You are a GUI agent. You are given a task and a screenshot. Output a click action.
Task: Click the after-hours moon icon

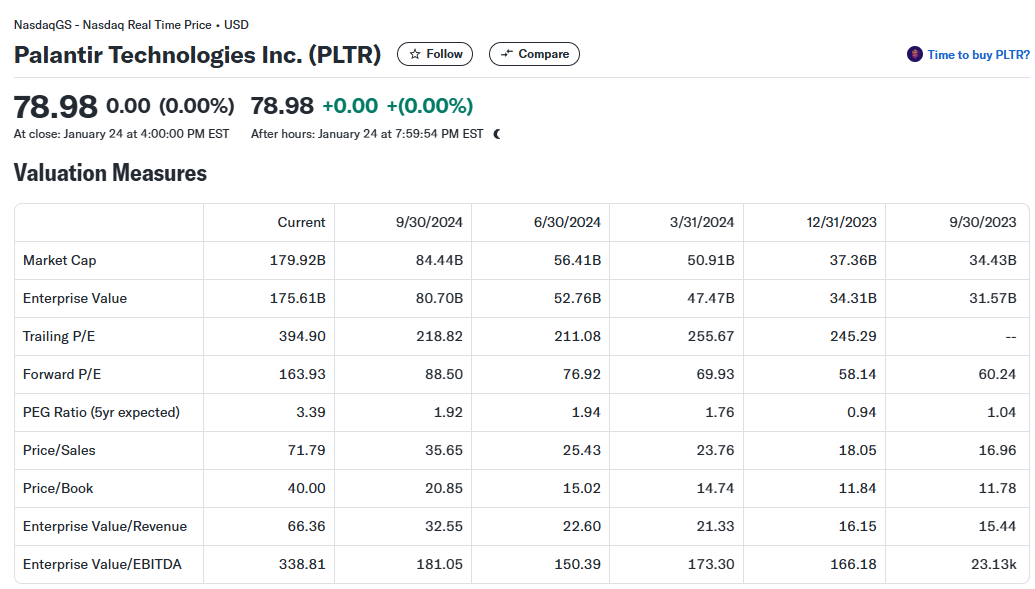pyautogui.click(x=497, y=134)
